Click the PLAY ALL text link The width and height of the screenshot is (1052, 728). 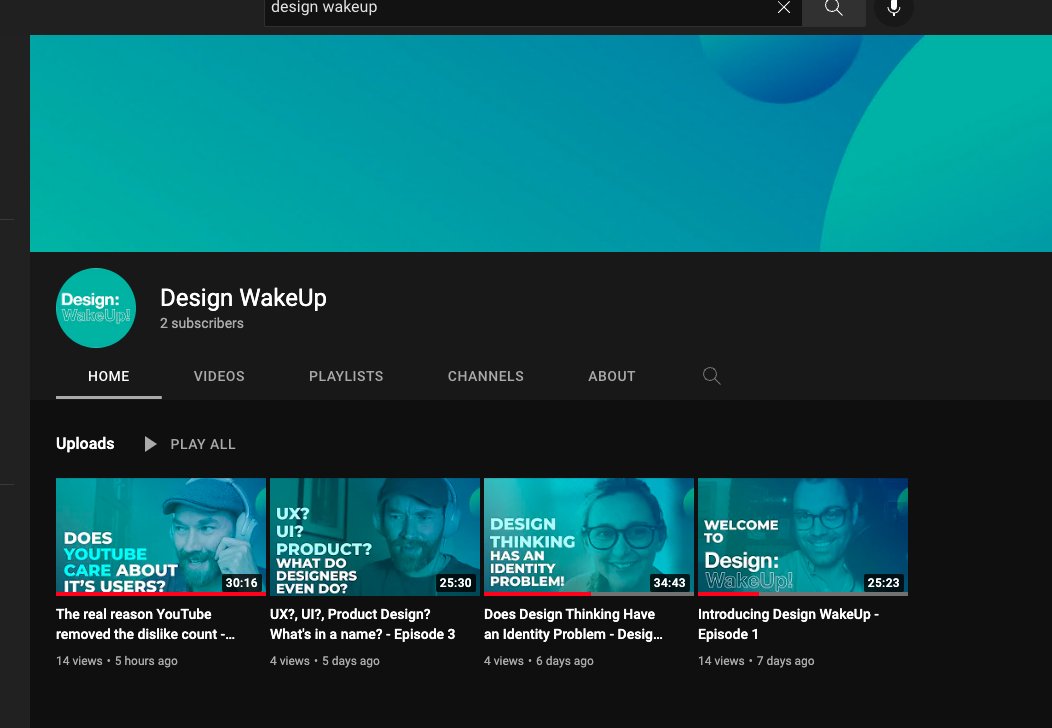pos(203,444)
